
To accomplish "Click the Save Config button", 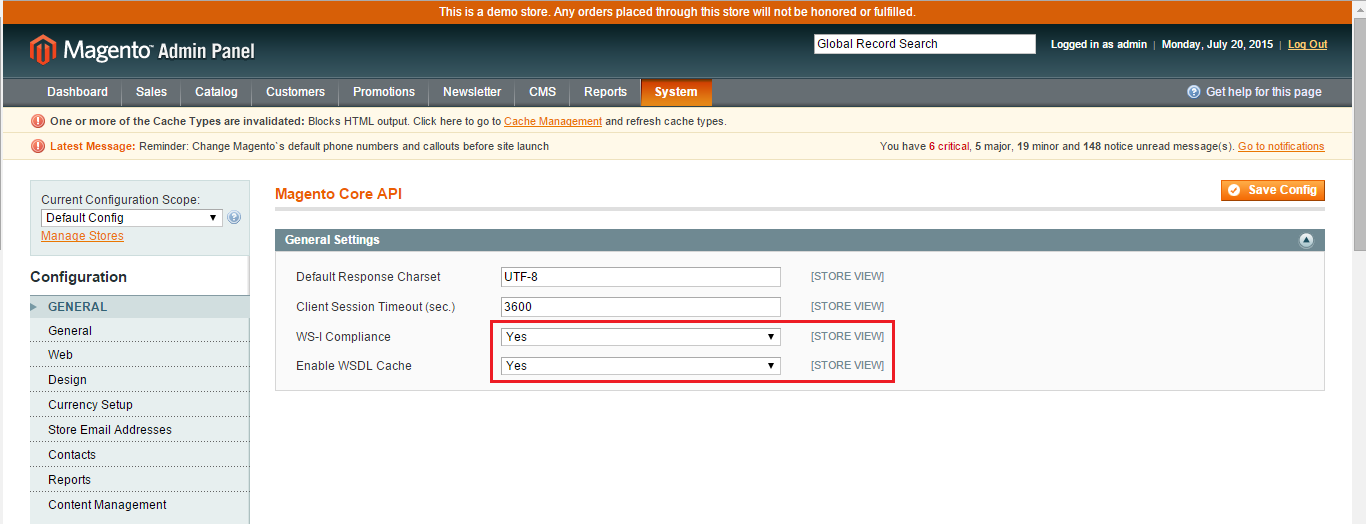I will click(x=1273, y=190).
